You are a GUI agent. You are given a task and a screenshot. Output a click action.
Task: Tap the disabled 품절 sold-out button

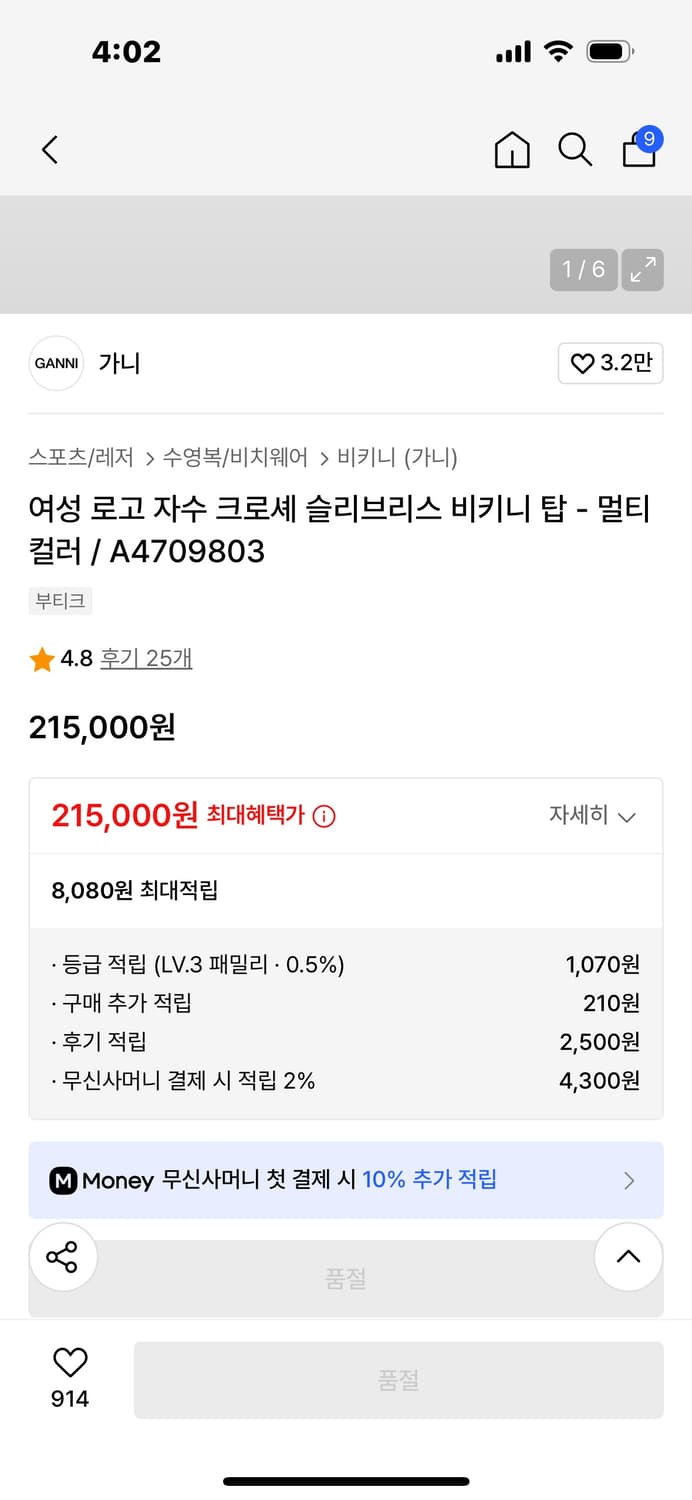pyautogui.click(x=398, y=1379)
